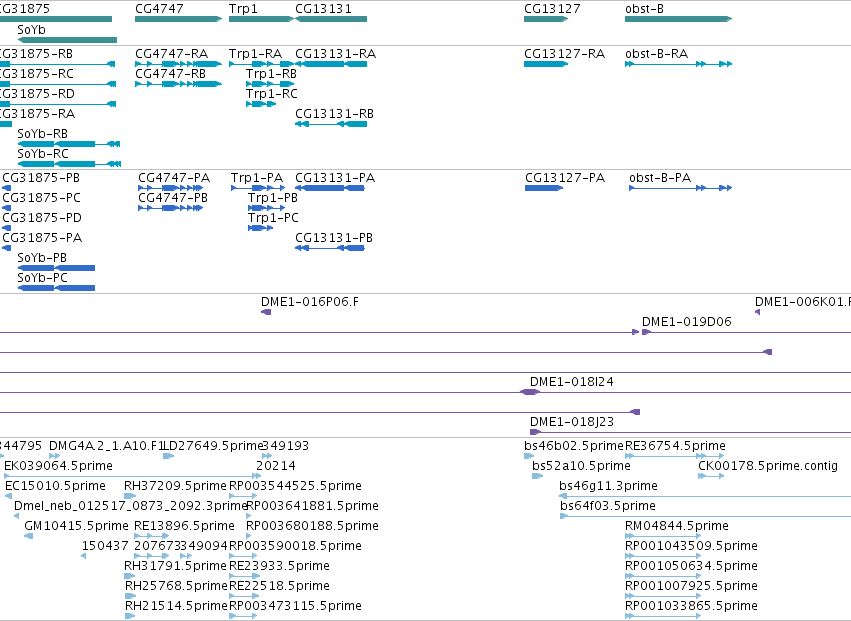Select EST bs46g11.3prime
The height and width of the screenshot is (621, 851).
pos(705,496)
